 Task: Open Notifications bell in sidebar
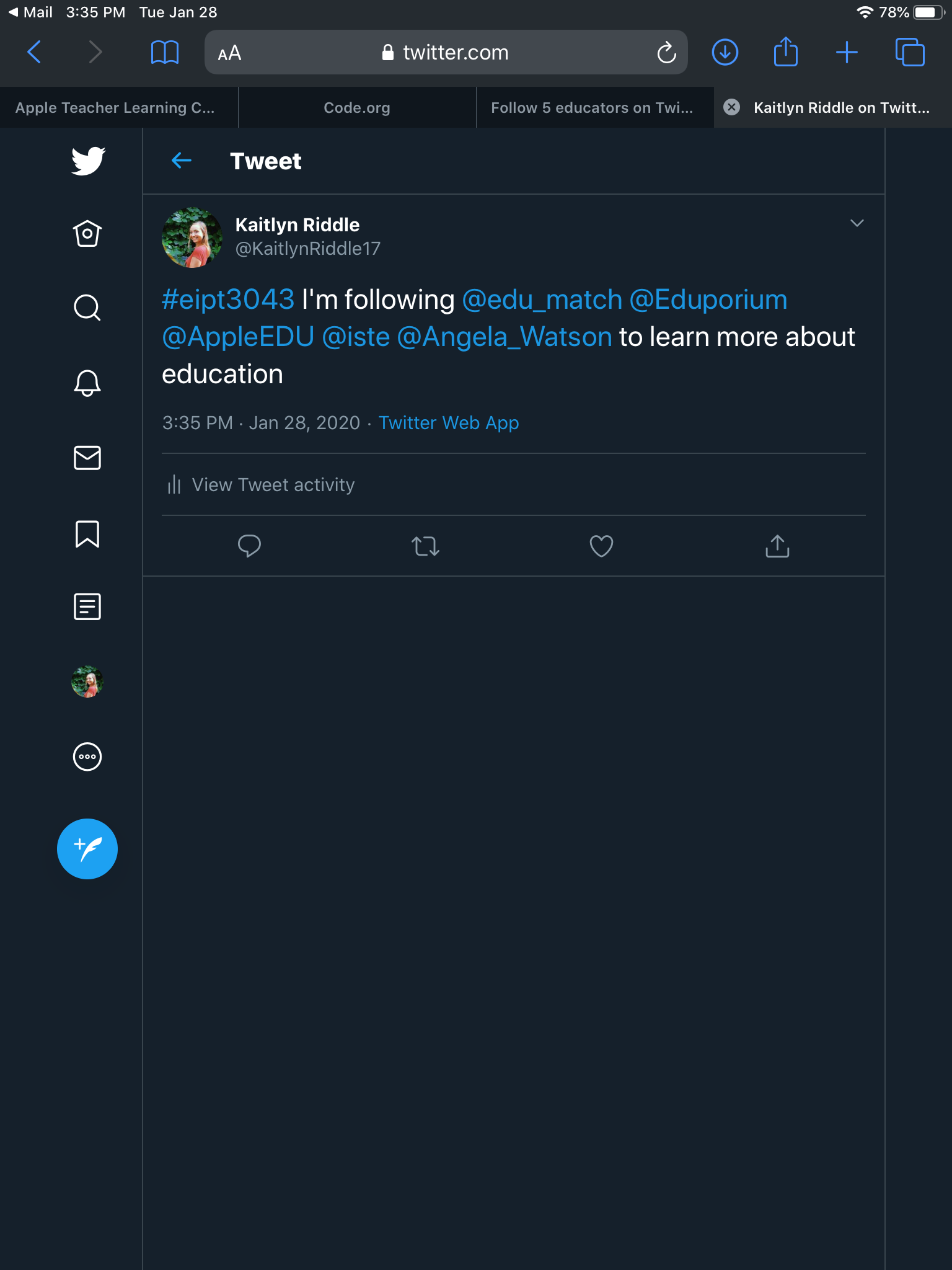coord(87,383)
